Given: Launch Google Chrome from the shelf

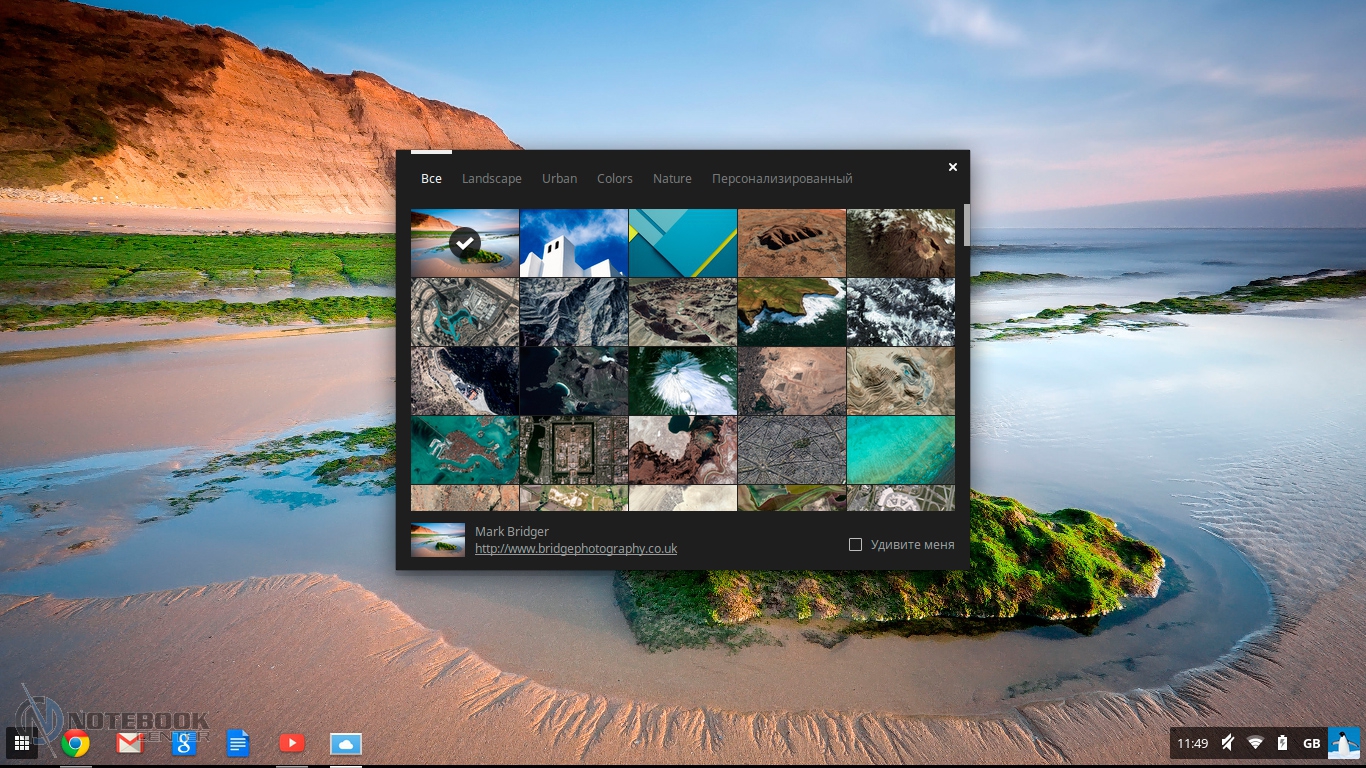Looking at the screenshot, I should pyautogui.click(x=75, y=743).
